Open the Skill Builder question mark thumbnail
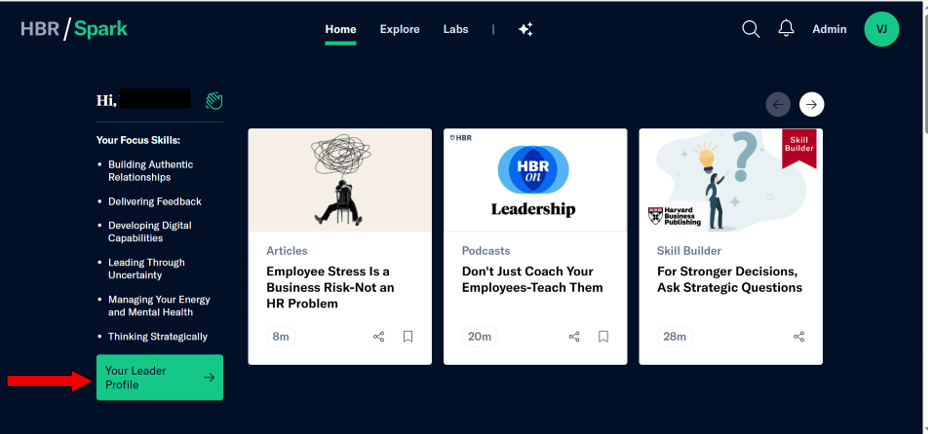928x434 pixels. (x=730, y=180)
